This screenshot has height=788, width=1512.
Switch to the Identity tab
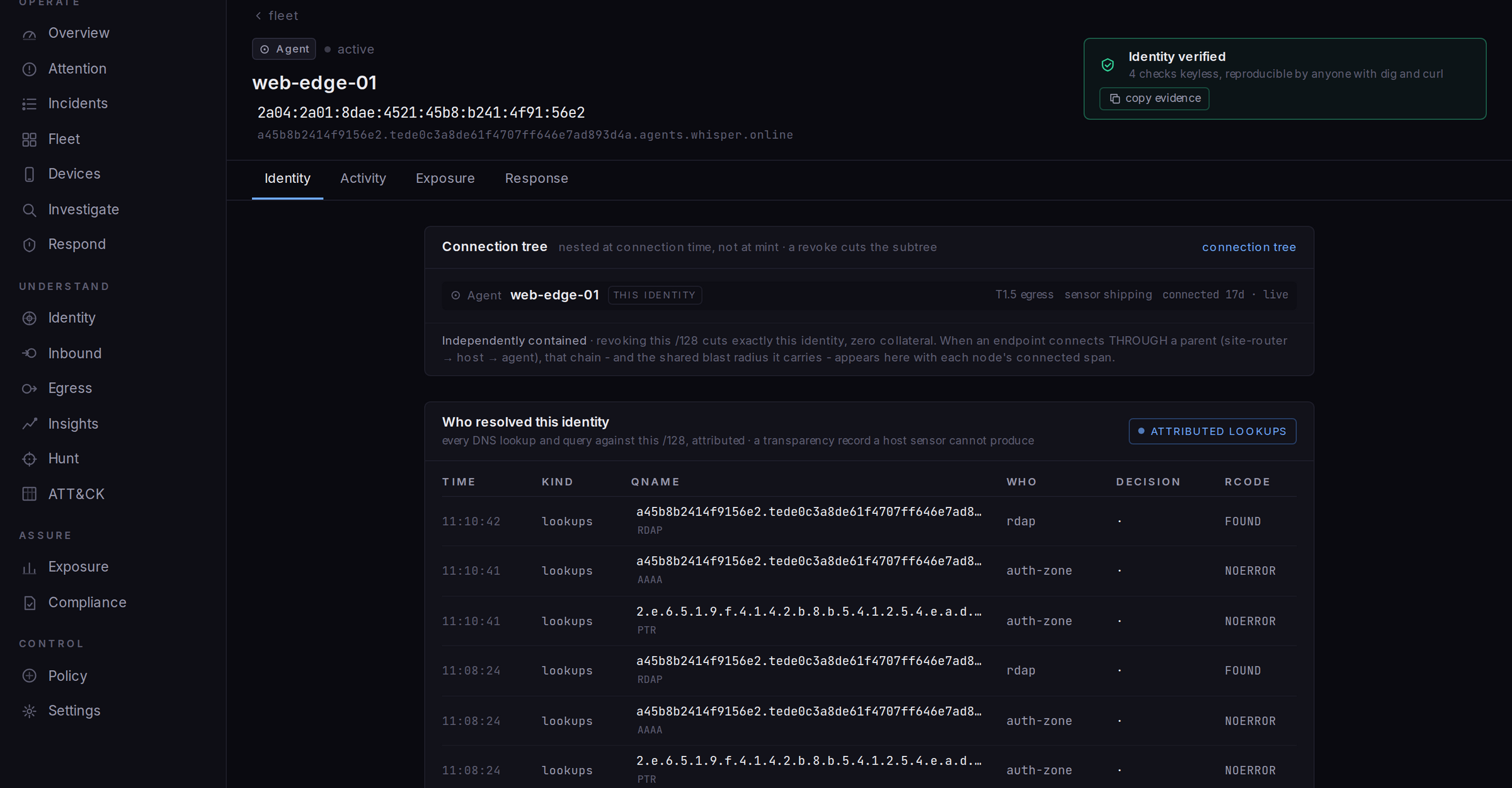287,178
